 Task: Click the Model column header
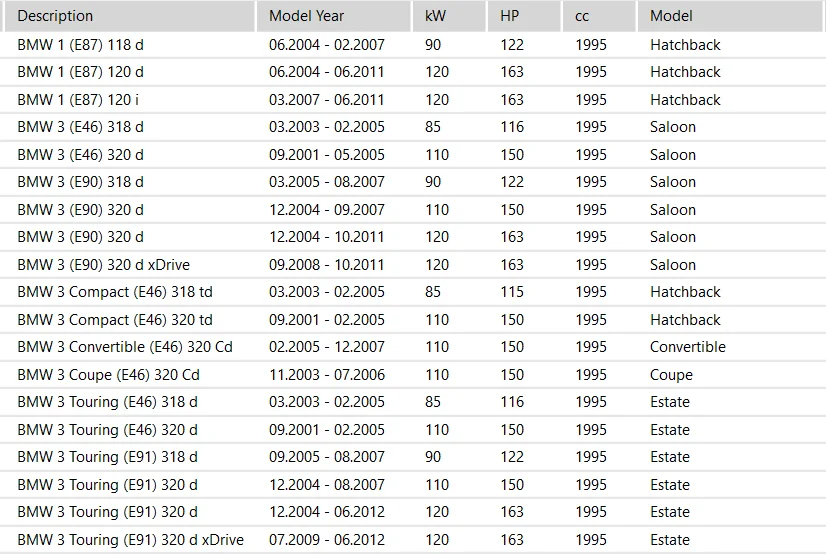click(671, 16)
